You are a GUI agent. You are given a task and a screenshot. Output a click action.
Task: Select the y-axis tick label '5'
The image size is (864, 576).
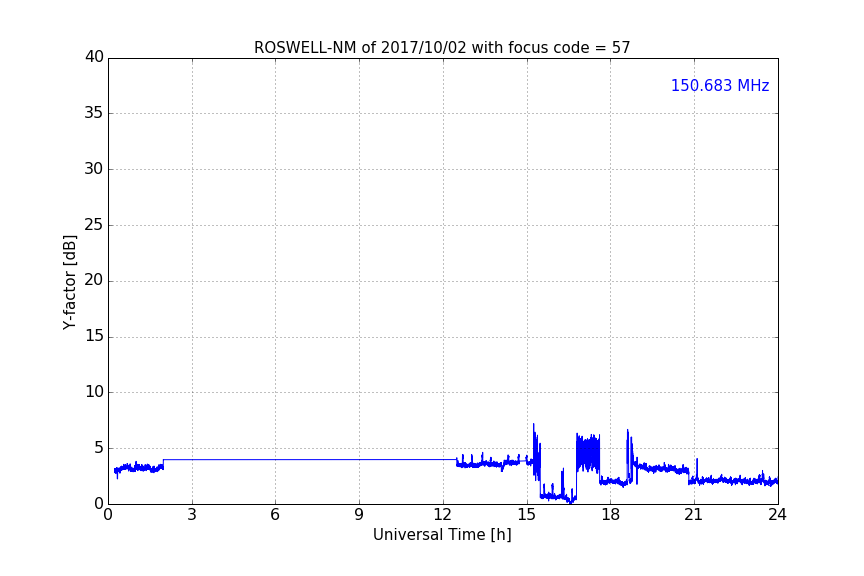[x=99, y=448]
